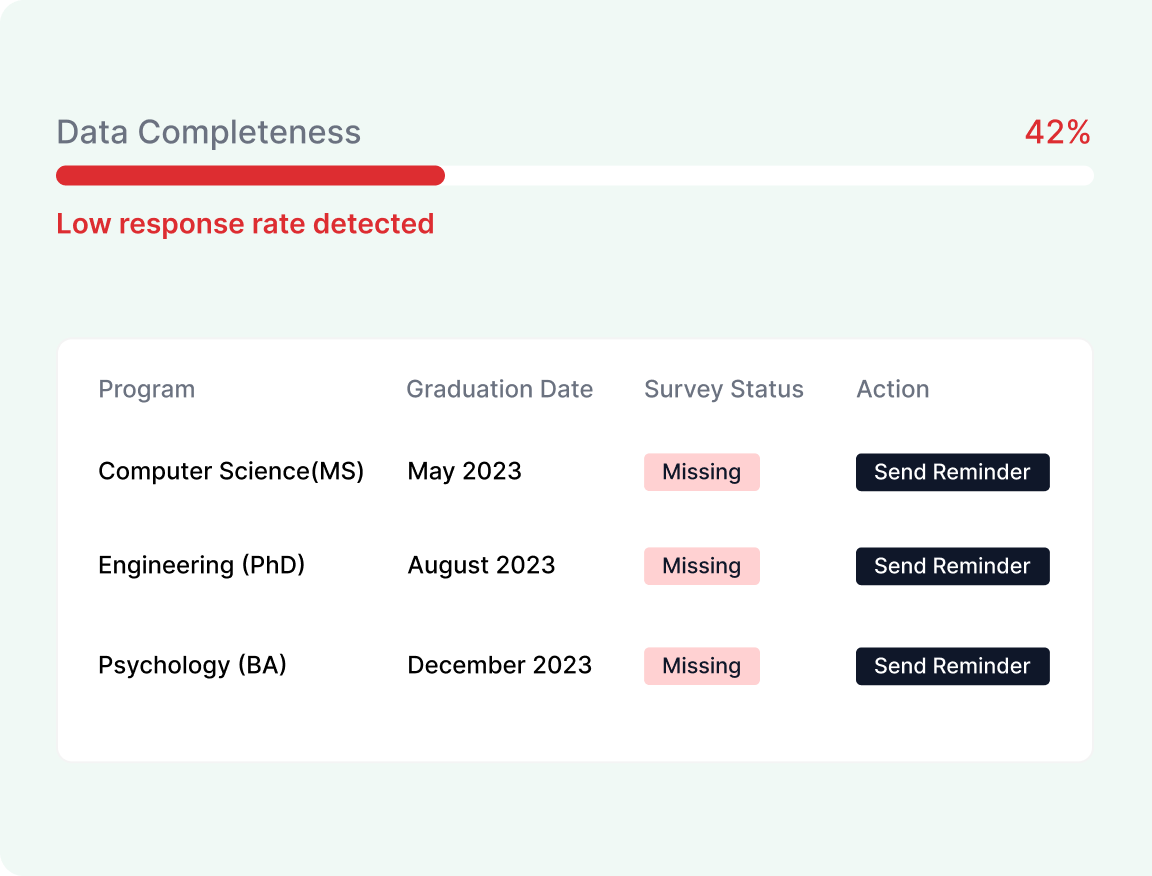
Task: Click the Graduation Date column header
Action: pos(500,389)
